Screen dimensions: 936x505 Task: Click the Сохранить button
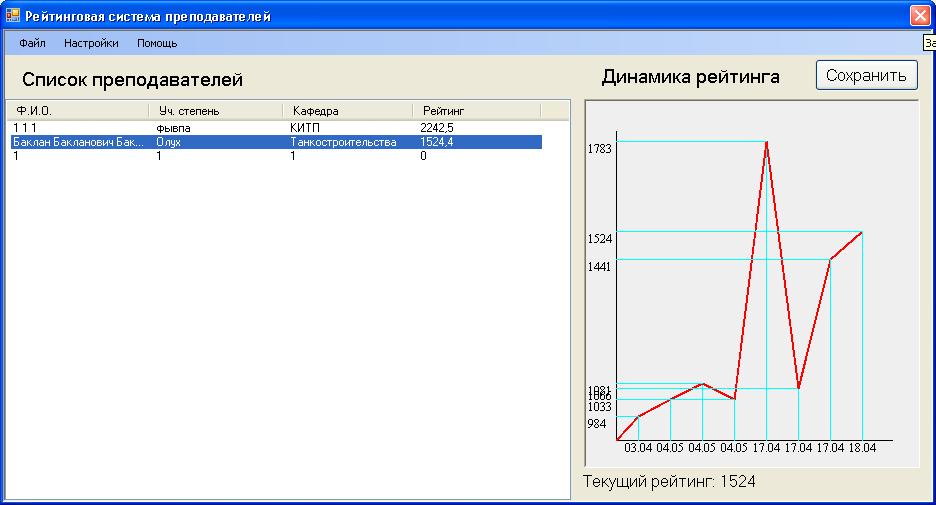866,75
